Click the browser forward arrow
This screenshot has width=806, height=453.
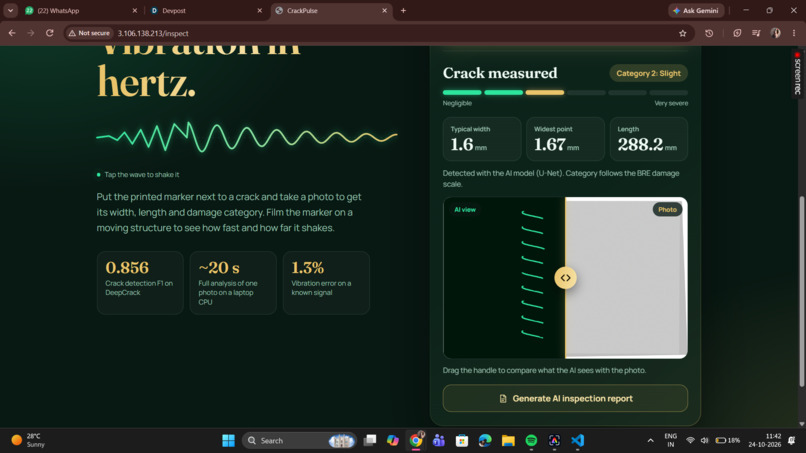coord(31,33)
